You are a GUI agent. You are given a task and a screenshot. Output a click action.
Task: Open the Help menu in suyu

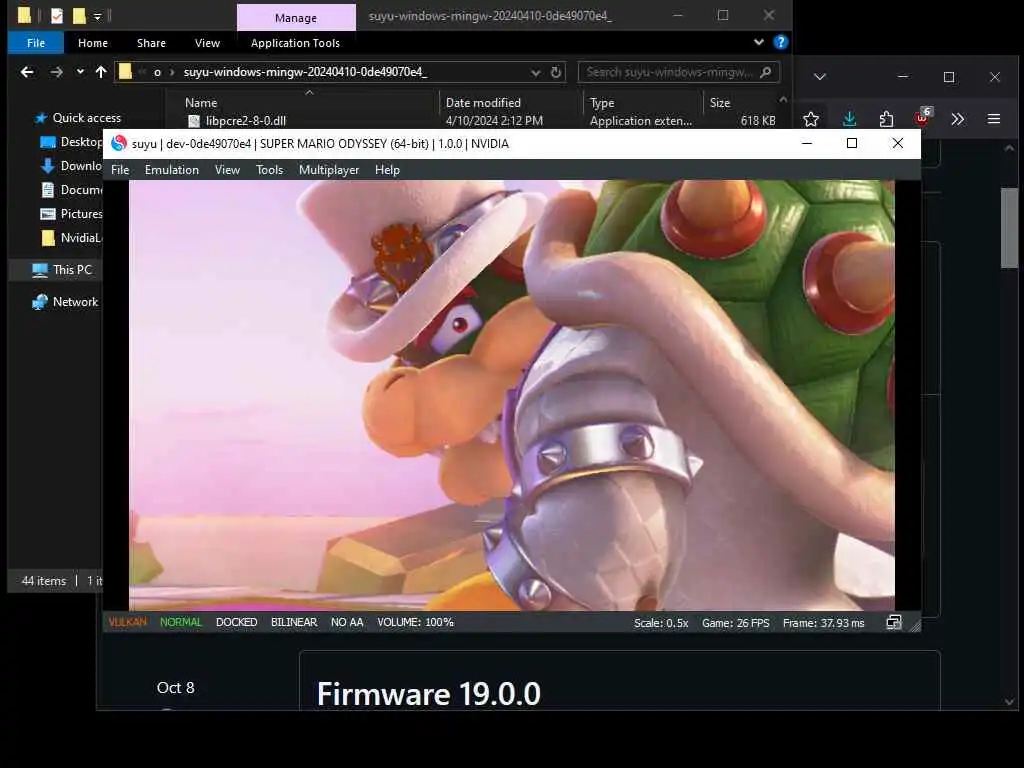click(387, 170)
